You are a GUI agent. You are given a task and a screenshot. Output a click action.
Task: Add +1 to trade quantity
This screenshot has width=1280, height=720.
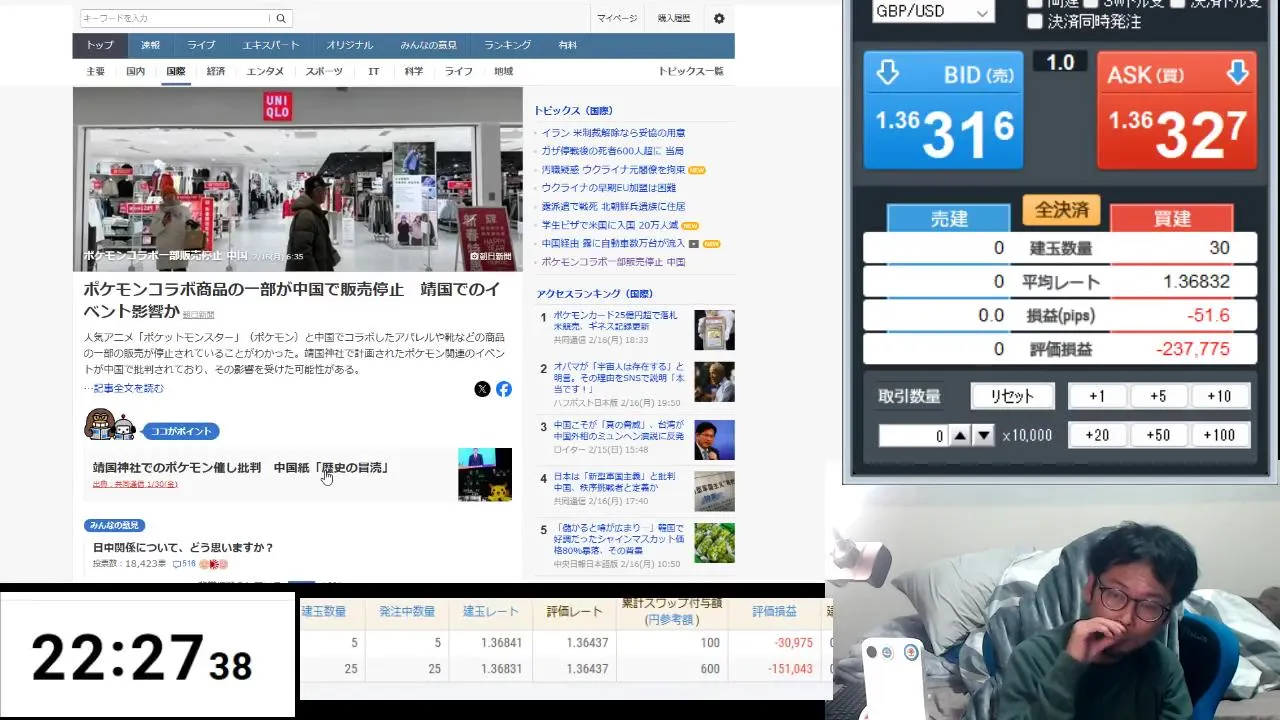coord(1097,396)
